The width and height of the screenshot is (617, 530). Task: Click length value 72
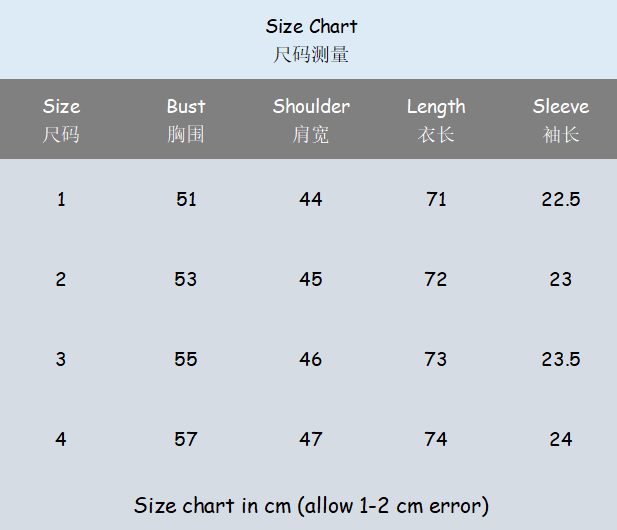[x=436, y=279]
